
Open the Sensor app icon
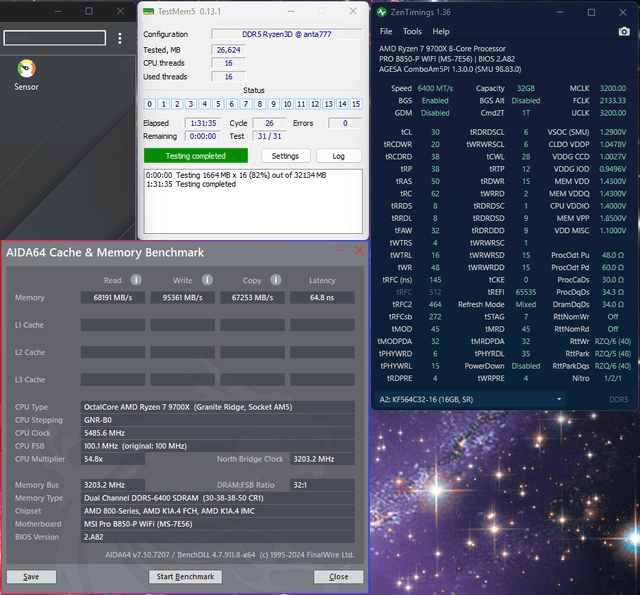click(27, 70)
